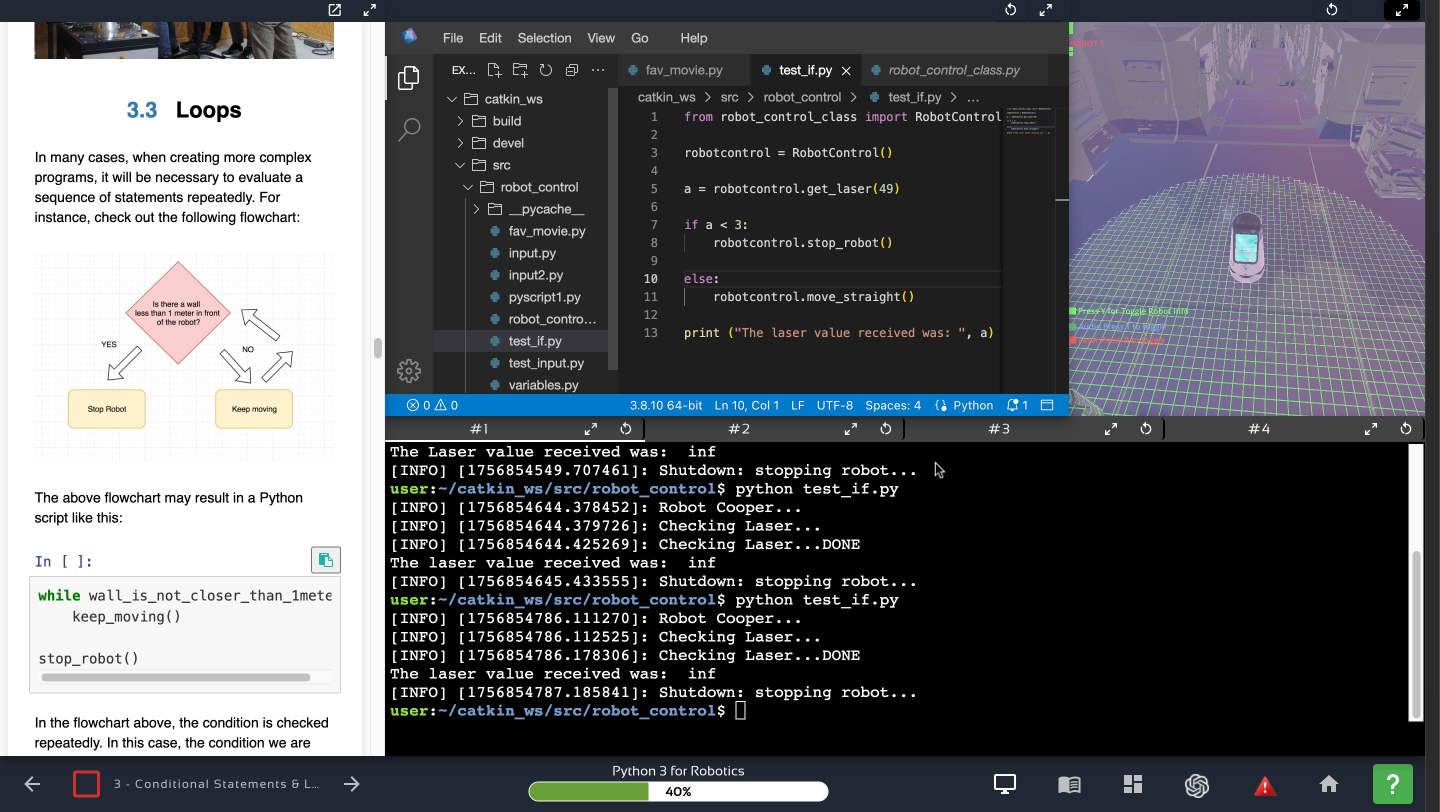Screen dimensions: 1440x812
Task: Copy the code cell with copy icon
Action: [325, 560]
